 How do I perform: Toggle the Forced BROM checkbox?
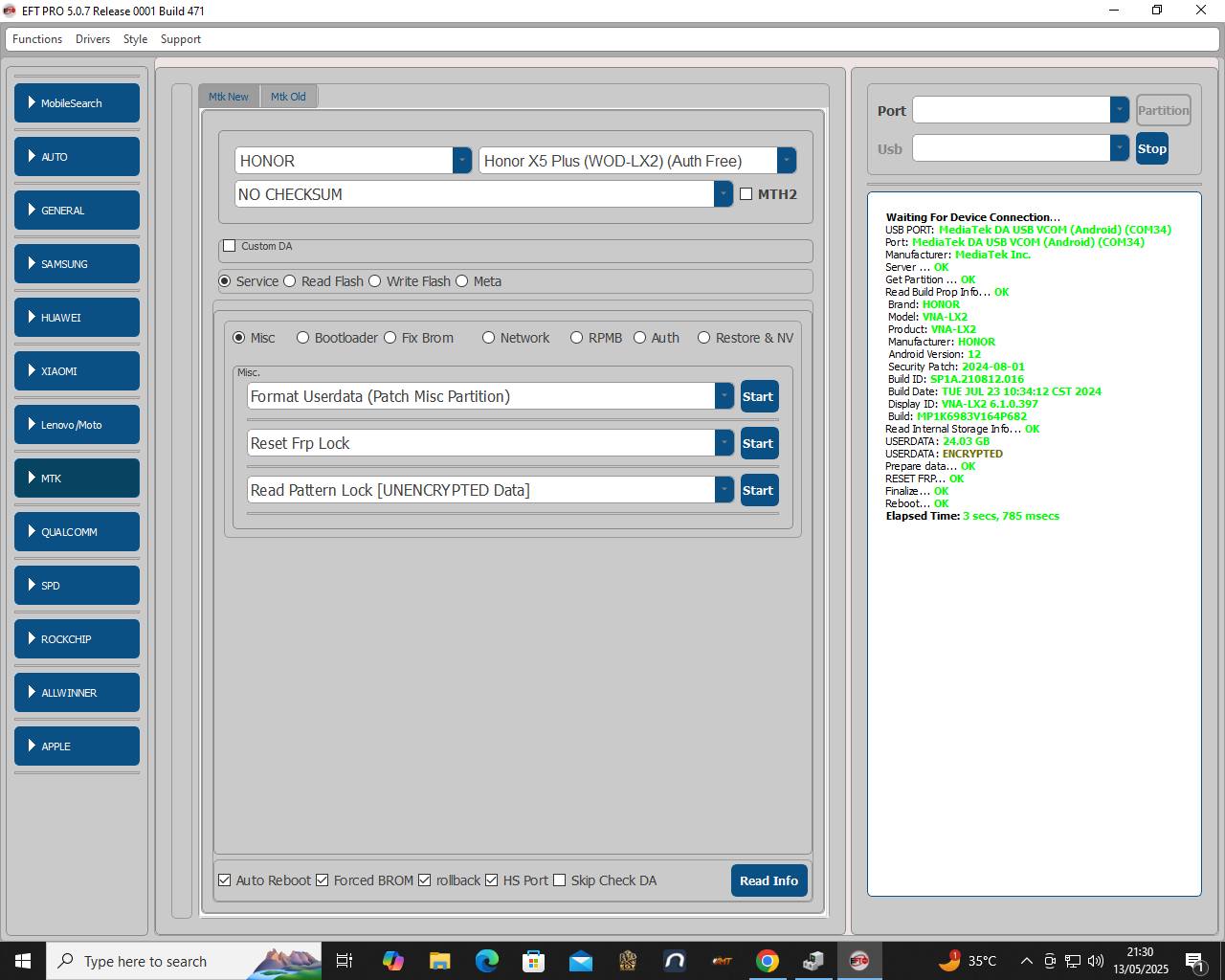(323, 880)
